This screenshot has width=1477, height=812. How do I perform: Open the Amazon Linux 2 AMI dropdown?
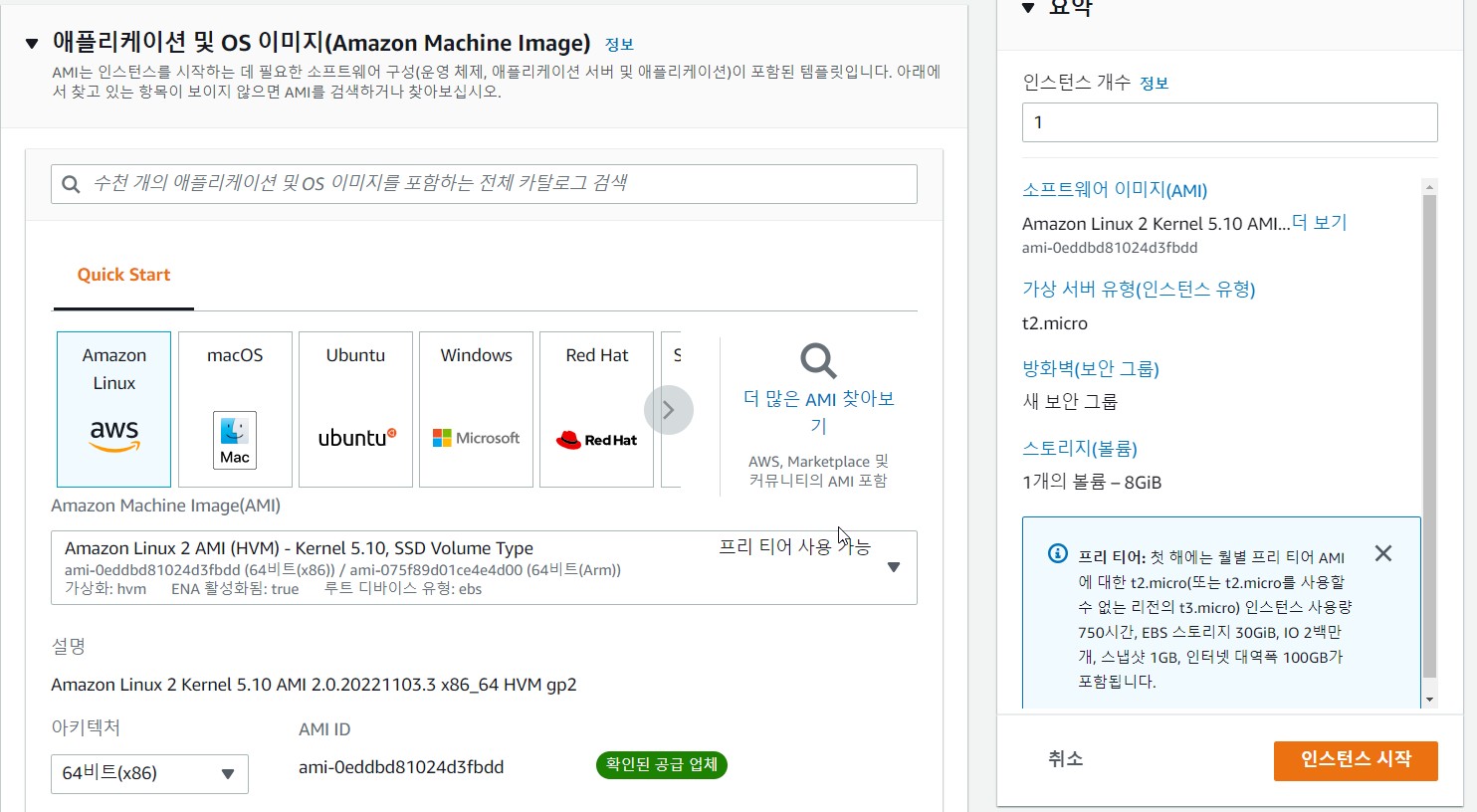(484, 567)
